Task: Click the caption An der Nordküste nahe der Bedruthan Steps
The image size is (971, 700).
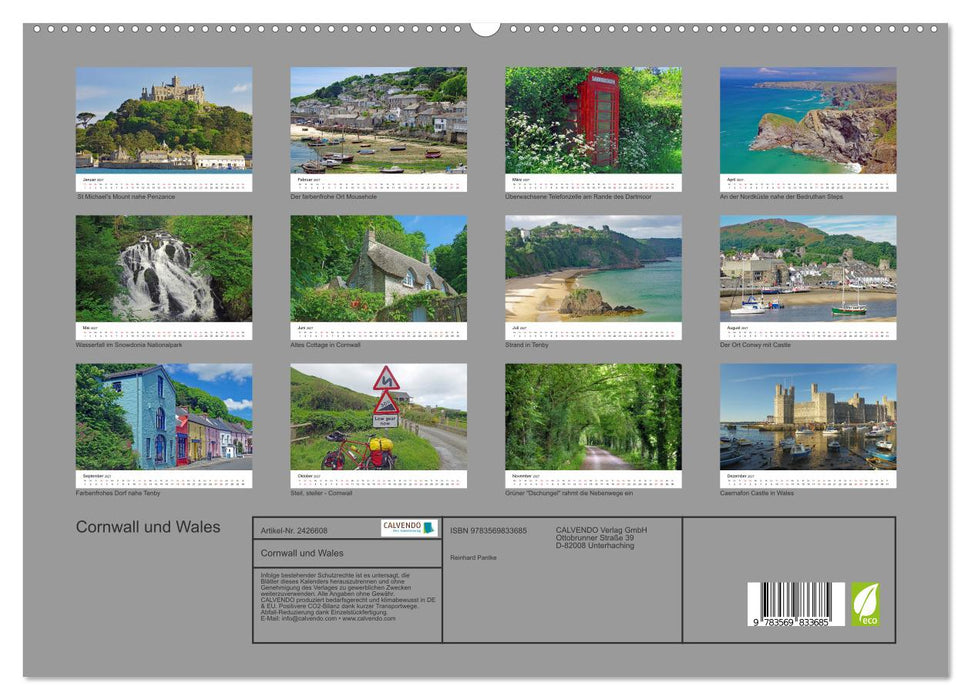Action: coord(782,197)
